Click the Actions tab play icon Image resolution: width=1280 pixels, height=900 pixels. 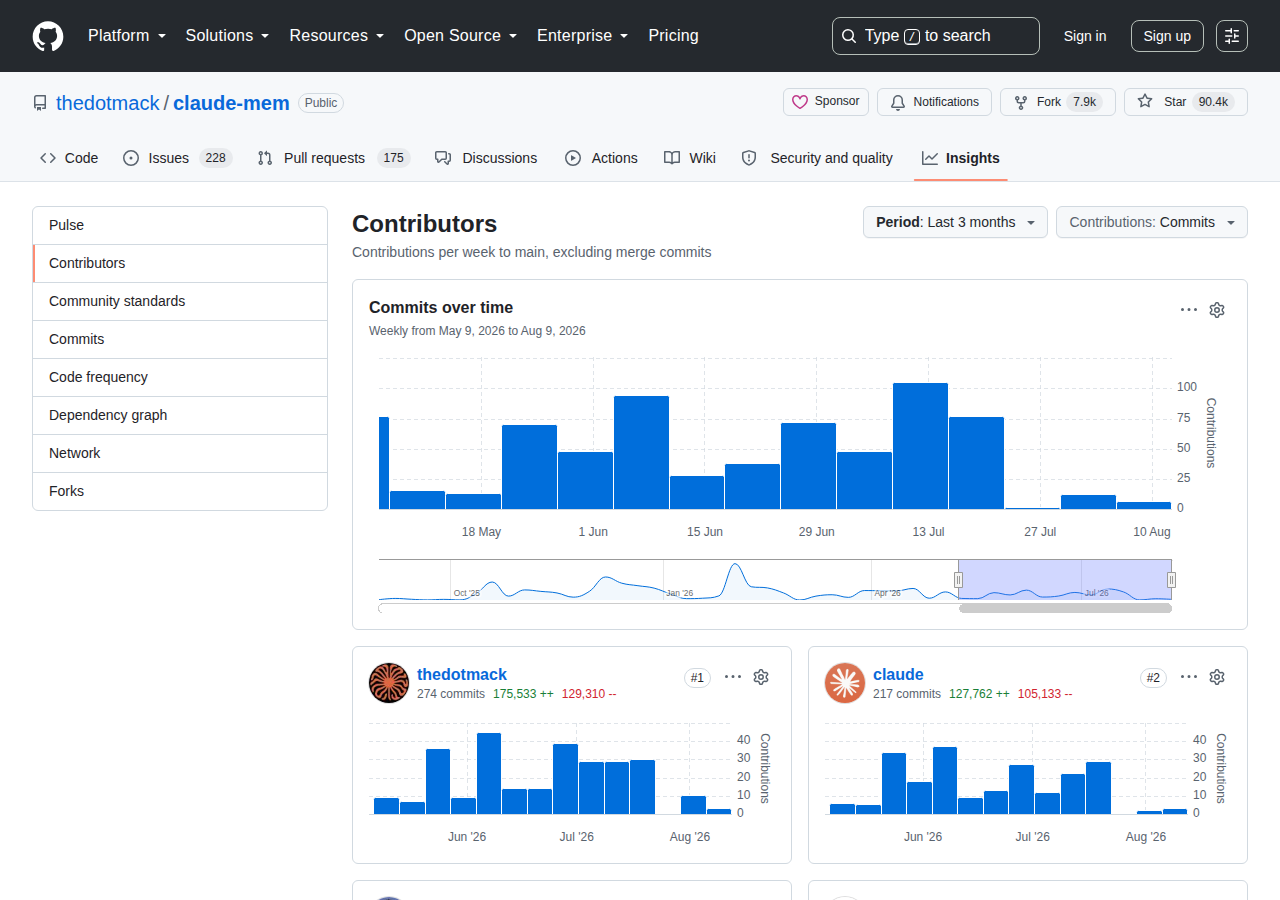click(x=573, y=158)
